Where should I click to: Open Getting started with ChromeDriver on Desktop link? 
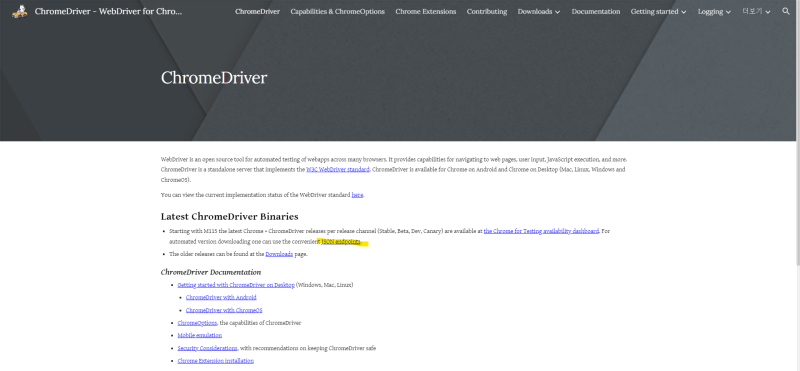tap(236, 285)
